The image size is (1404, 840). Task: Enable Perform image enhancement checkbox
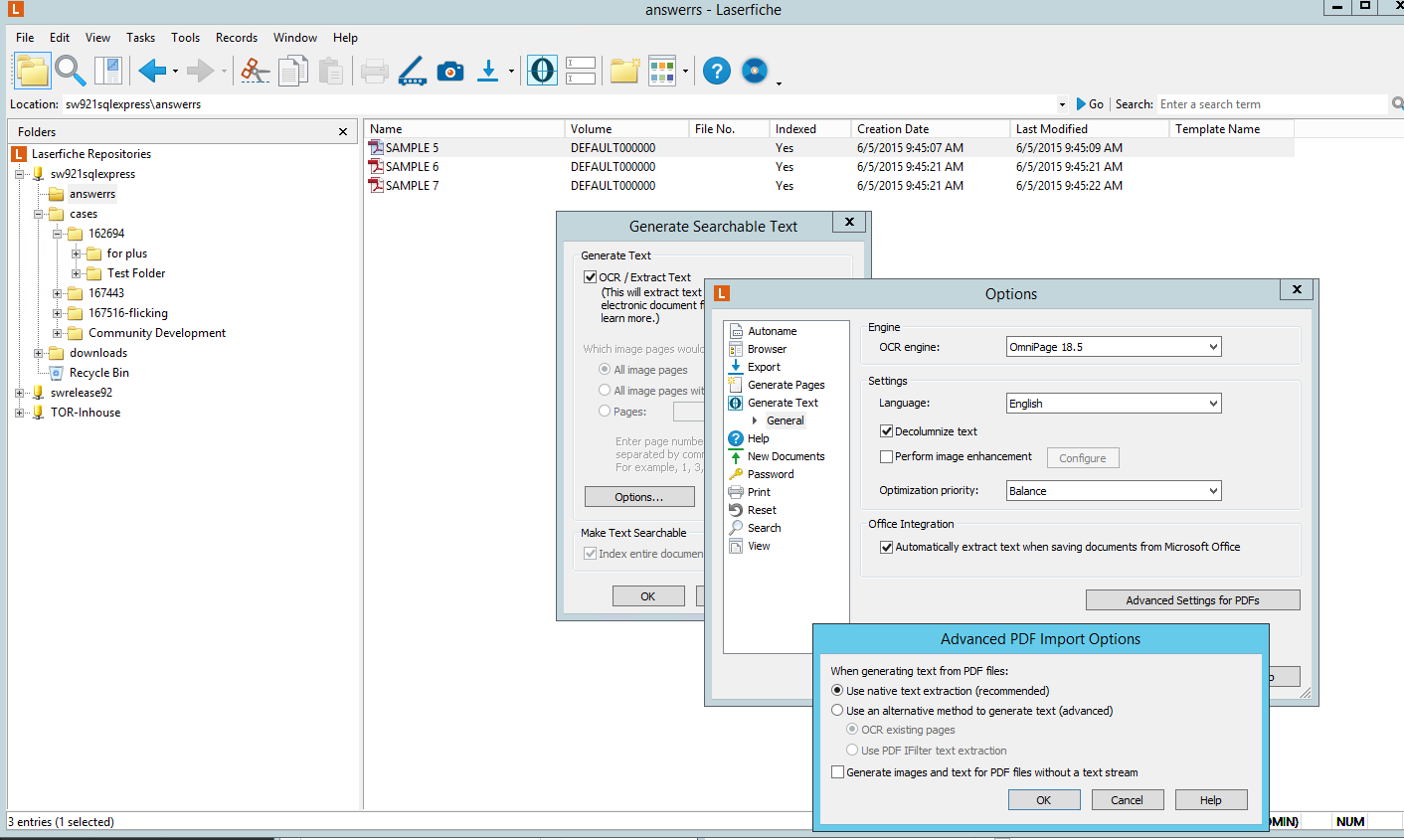click(x=886, y=456)
